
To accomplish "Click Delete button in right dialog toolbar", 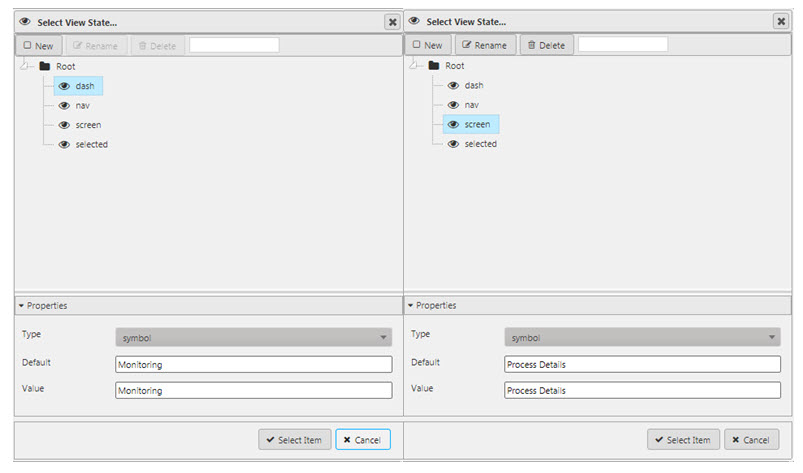I will pyautogui.click(x=546, y=46).
